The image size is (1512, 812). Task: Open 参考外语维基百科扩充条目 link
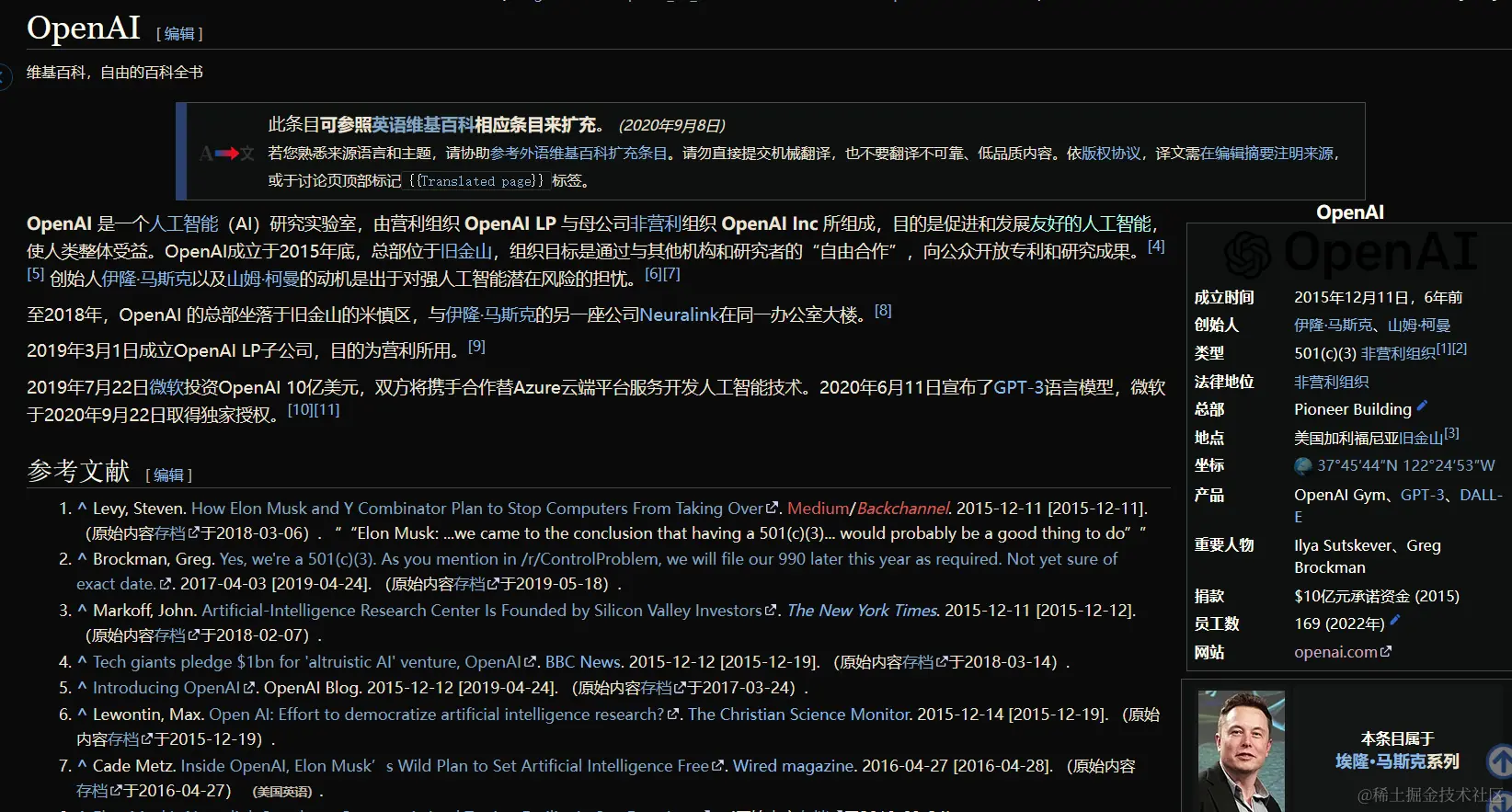click(x=578, y=154)
